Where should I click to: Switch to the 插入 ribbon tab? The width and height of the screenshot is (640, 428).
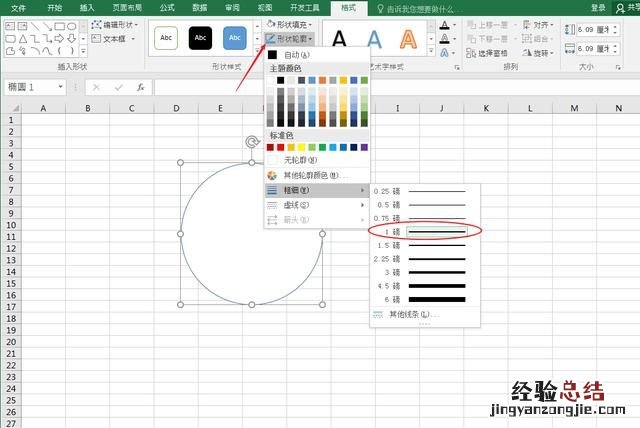coord(87,8)
